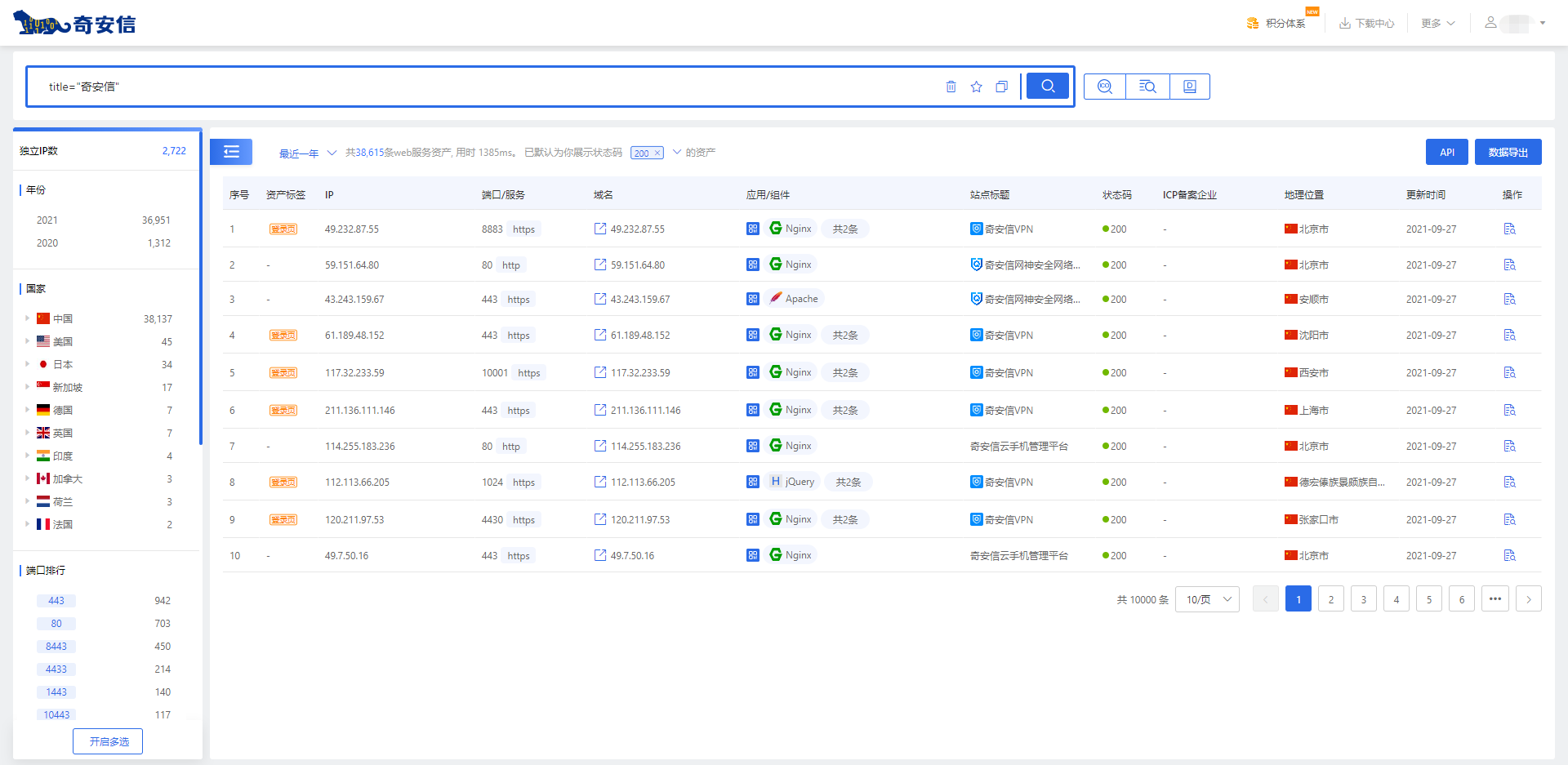Image resolution: width=1568 pixels, height=765 pixels.
Task: Open the external link icon for 43.243.159.67
Action: [x=600, y=299]
